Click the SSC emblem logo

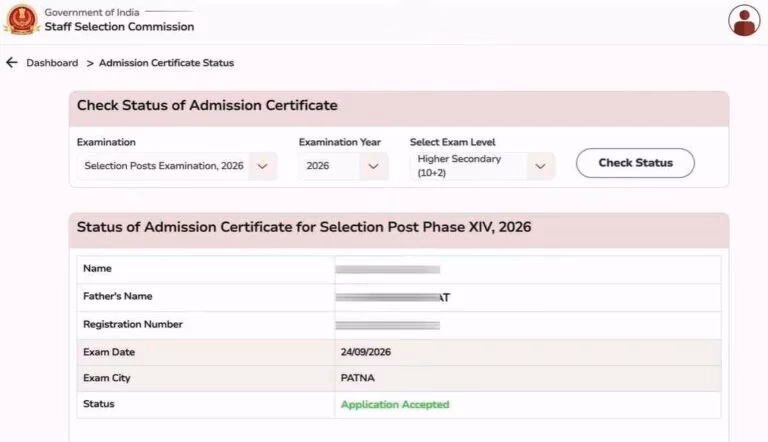(22, 20)
